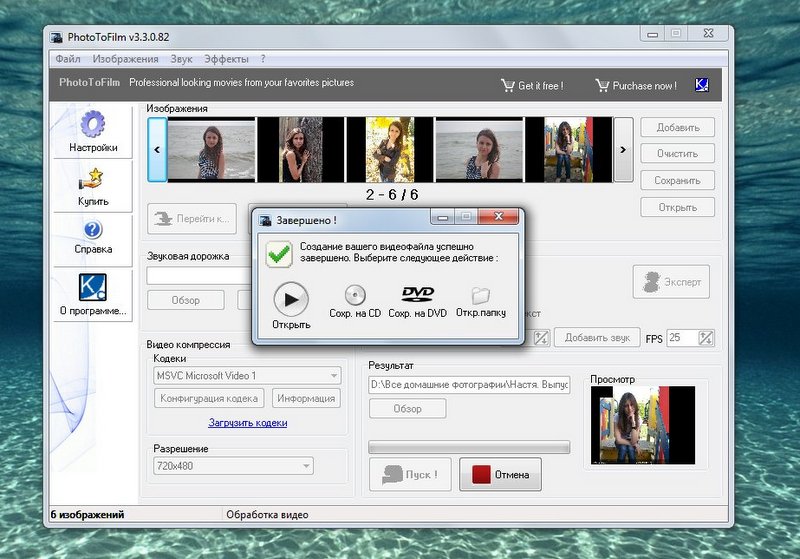Image resolution: width=800 pixels, height=559 pixels.
Task: Click the Пуск! start button
Action: [410, 474]
